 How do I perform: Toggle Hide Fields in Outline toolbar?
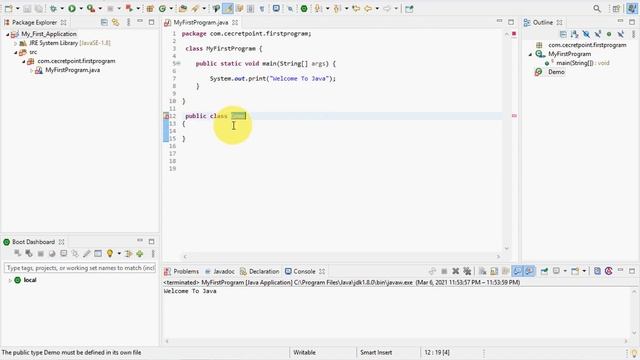[x=586, y=34]
